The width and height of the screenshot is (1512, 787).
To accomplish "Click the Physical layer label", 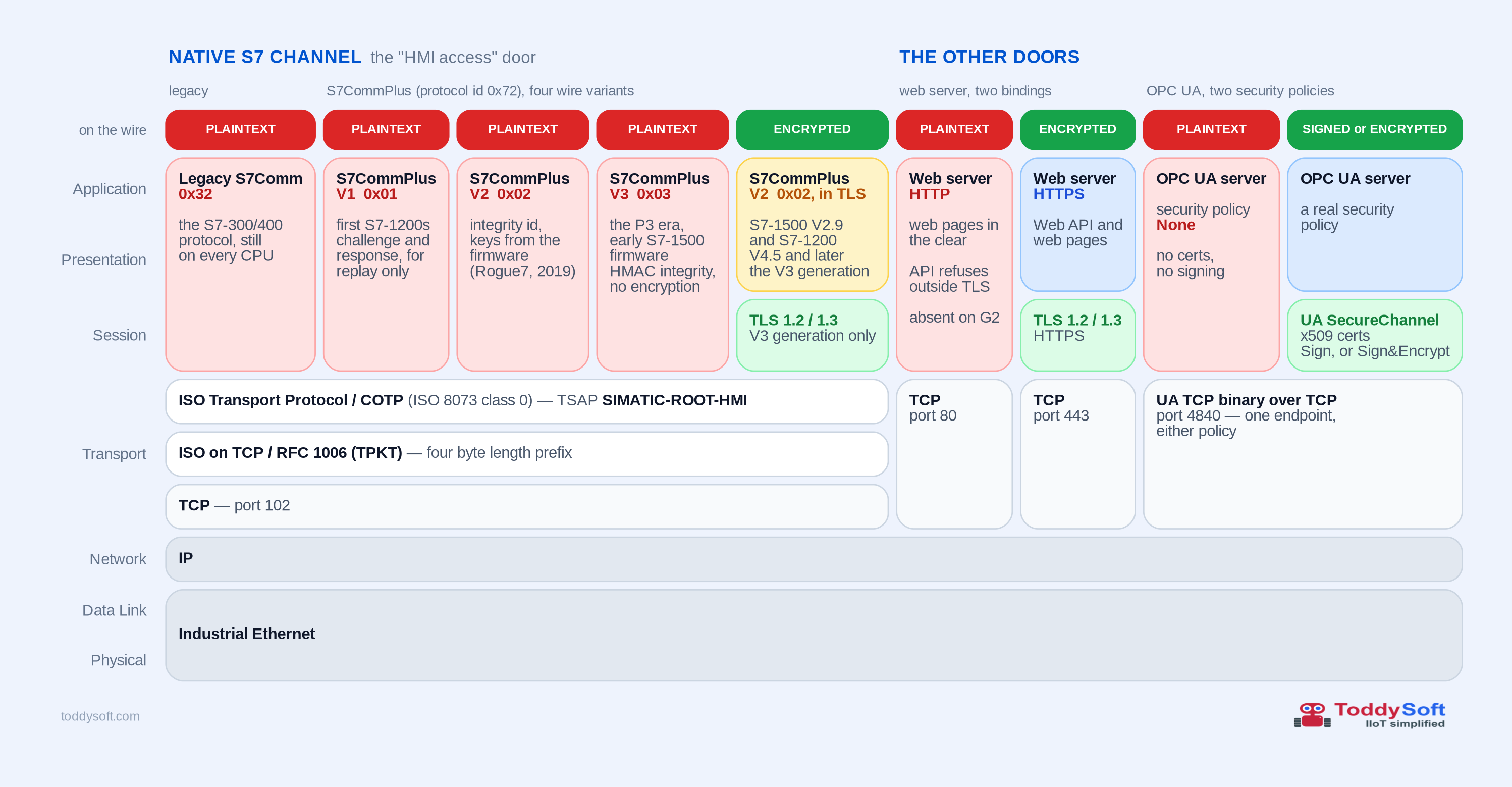I will (118, 661).
